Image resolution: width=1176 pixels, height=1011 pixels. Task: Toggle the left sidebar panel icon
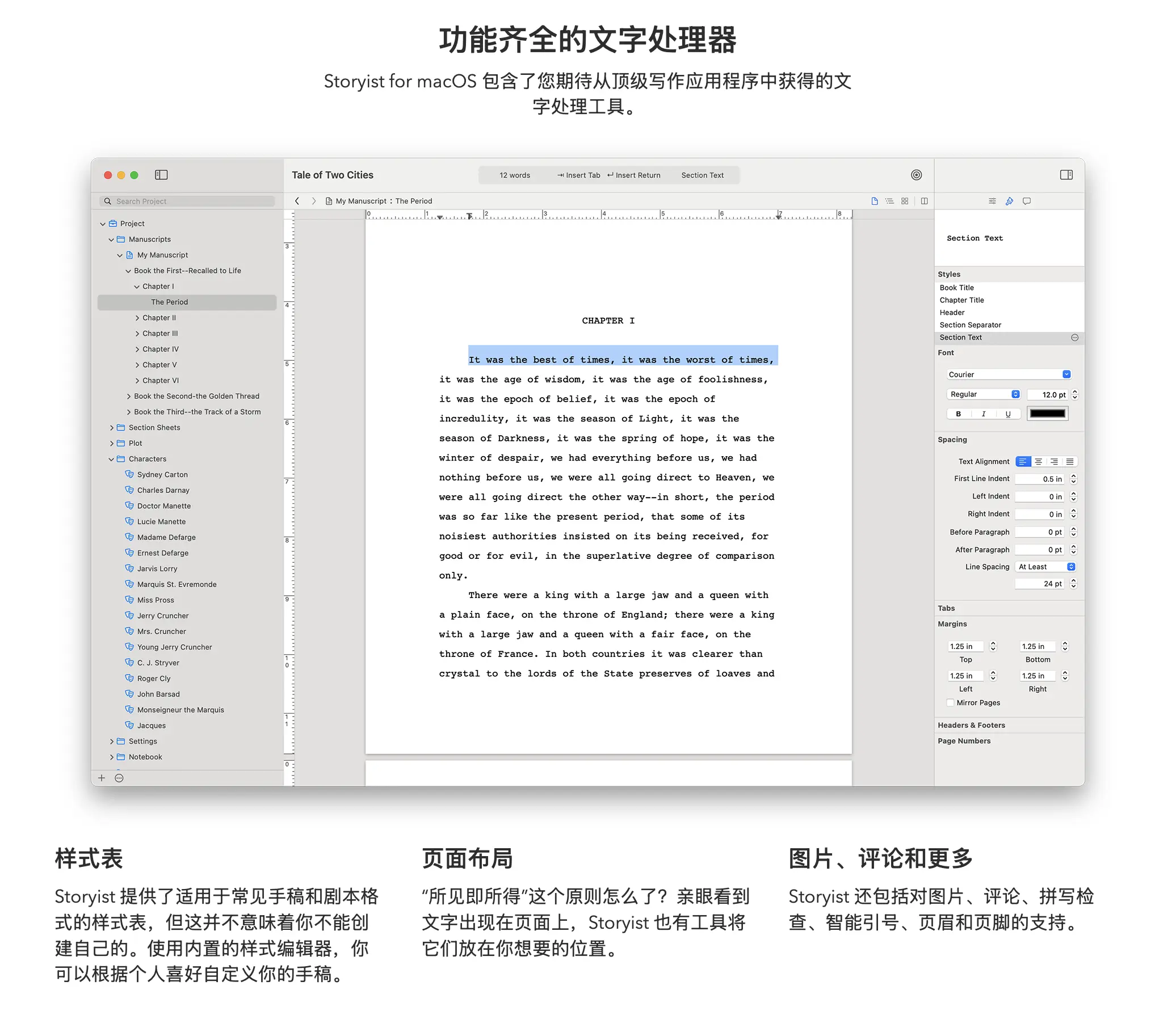(x=161, y=175)
